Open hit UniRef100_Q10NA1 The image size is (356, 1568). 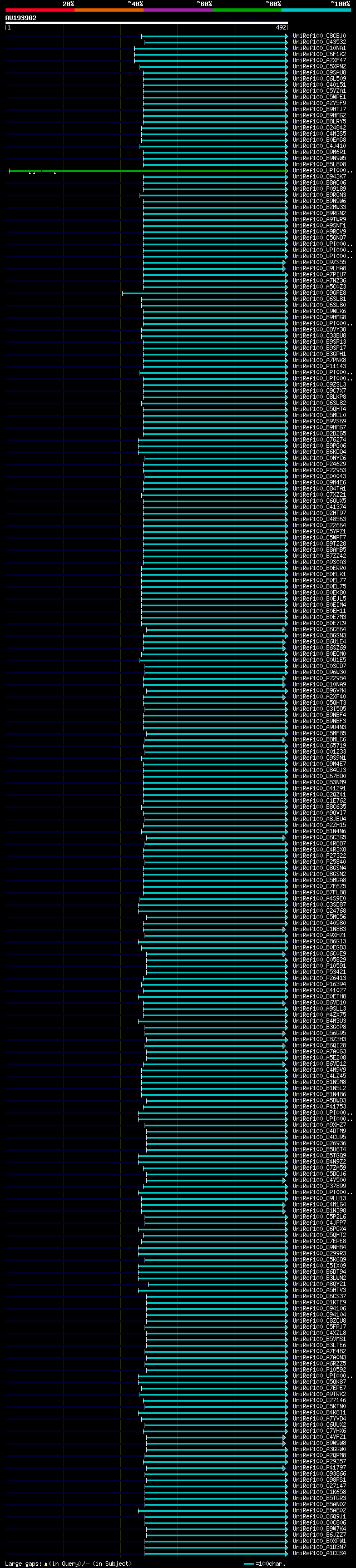319,48
